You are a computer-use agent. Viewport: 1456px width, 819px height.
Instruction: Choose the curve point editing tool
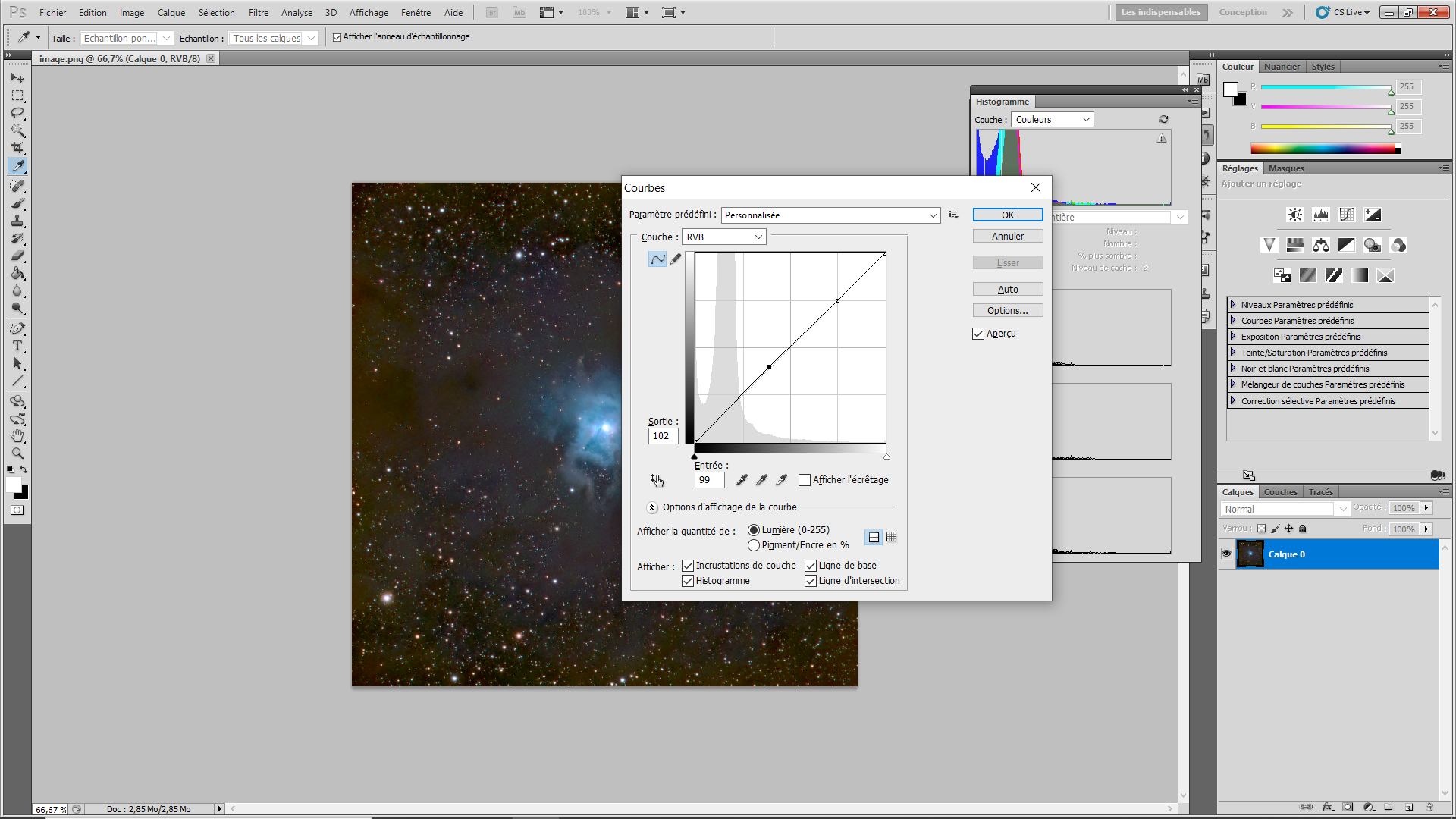[x=657, y=259]
